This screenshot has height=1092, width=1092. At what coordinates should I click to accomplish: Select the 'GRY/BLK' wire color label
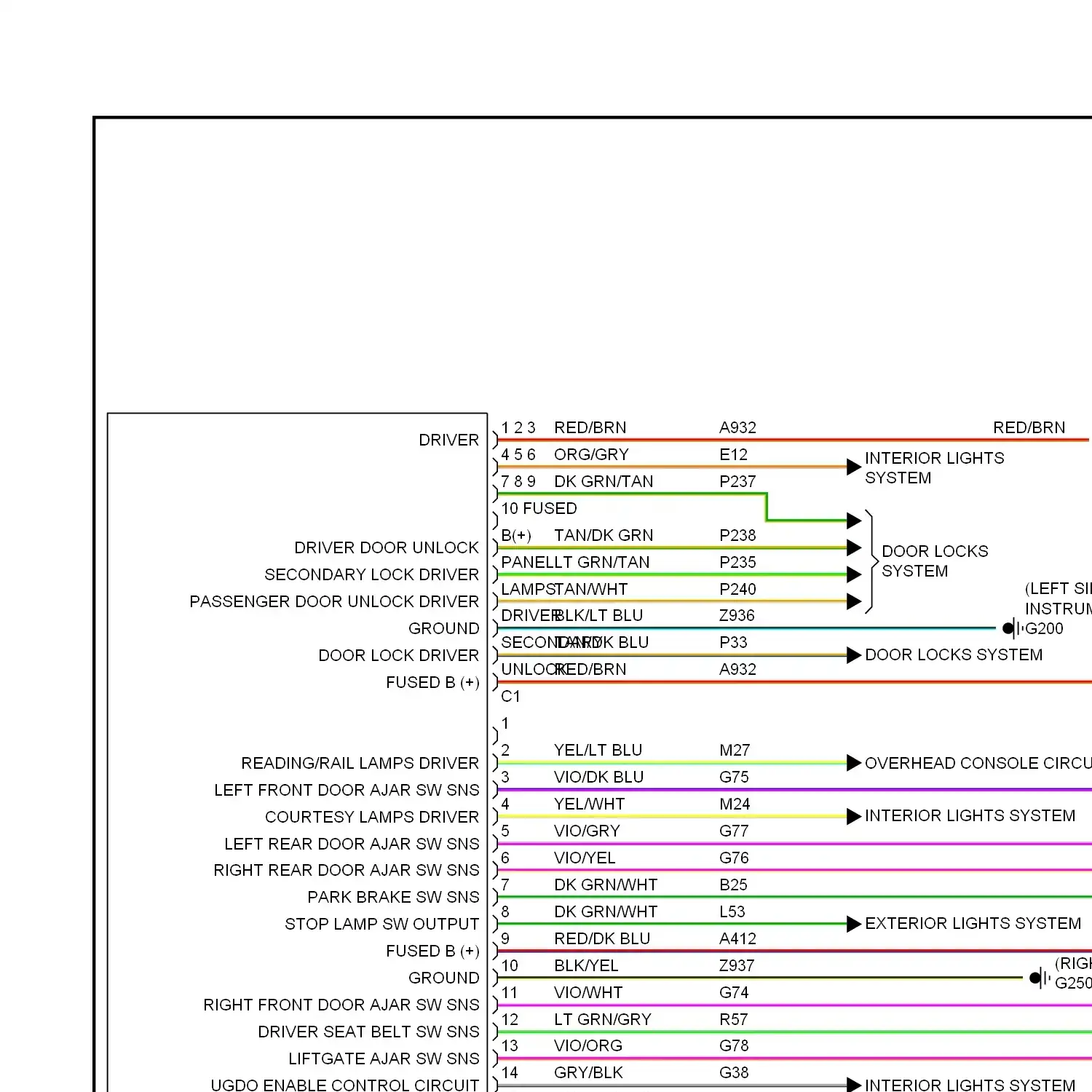[x=588, y=1072]
